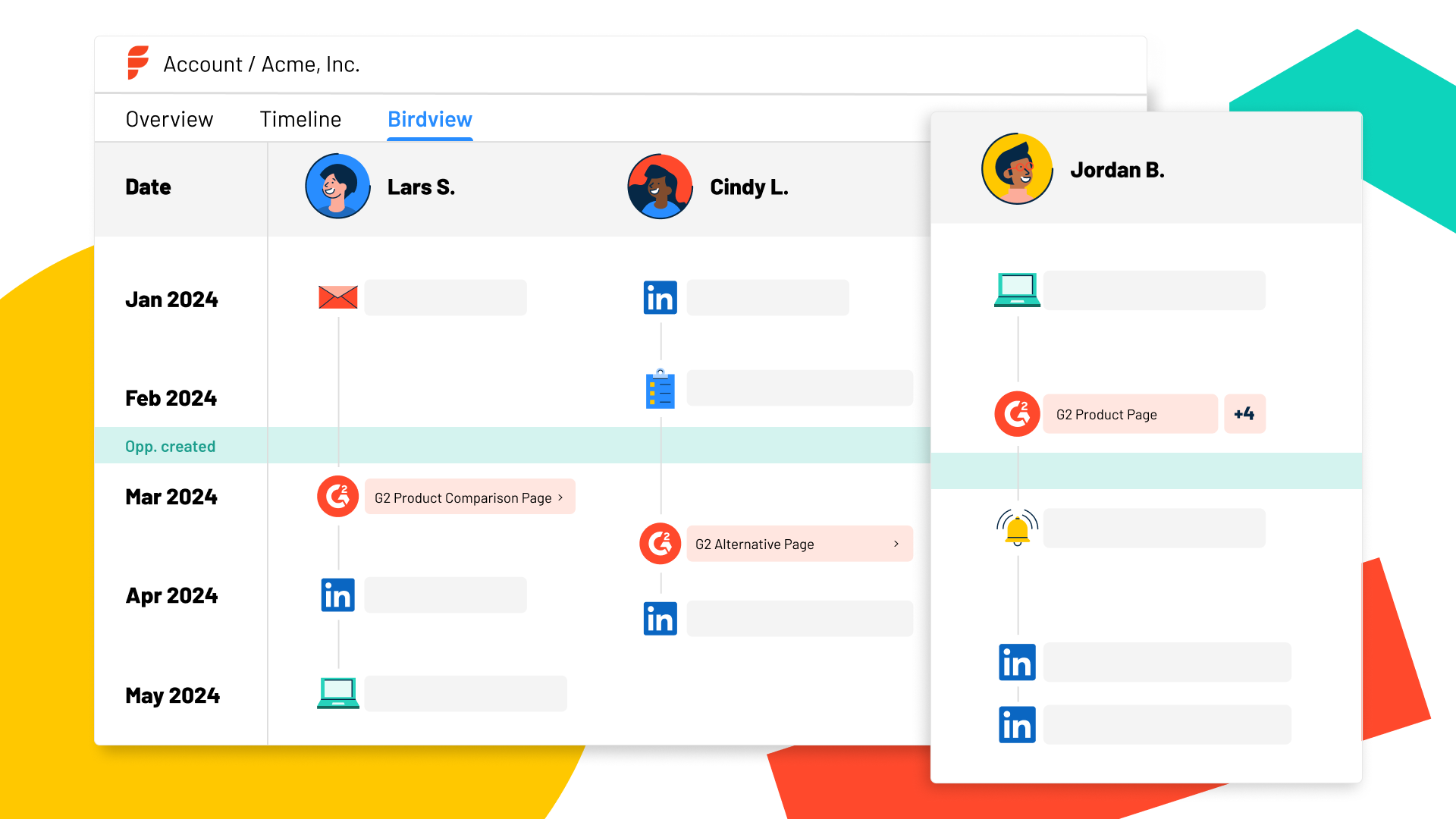Screen dimensions: 1456x819
Task: Click Account / Acme, Inc. breadcrumb
Action: (262, 64)
